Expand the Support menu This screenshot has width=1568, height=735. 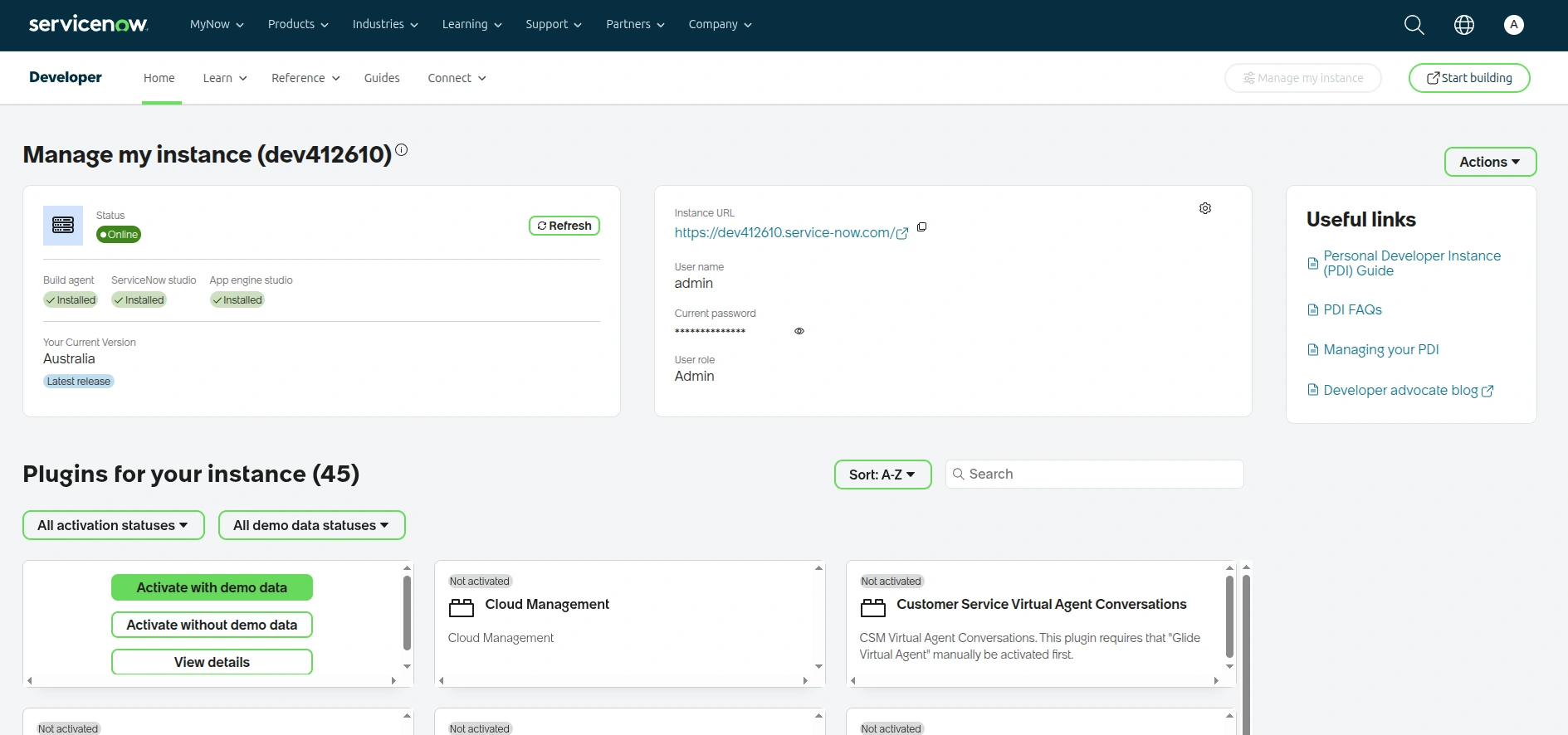554,25
